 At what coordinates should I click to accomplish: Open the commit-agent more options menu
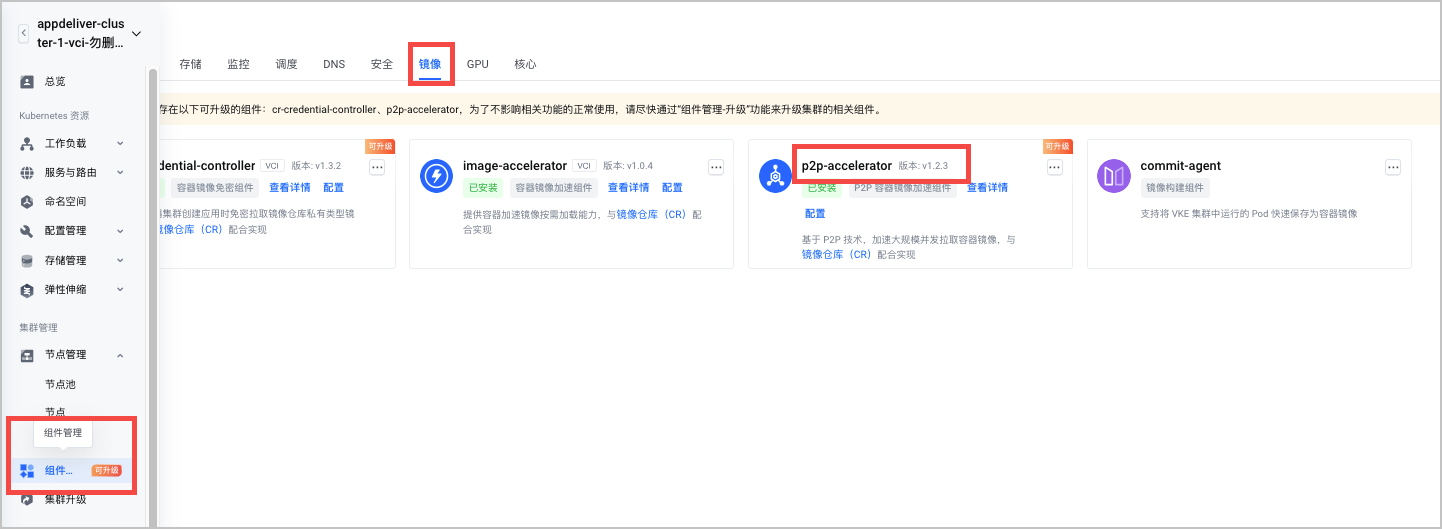(1393, 167)
